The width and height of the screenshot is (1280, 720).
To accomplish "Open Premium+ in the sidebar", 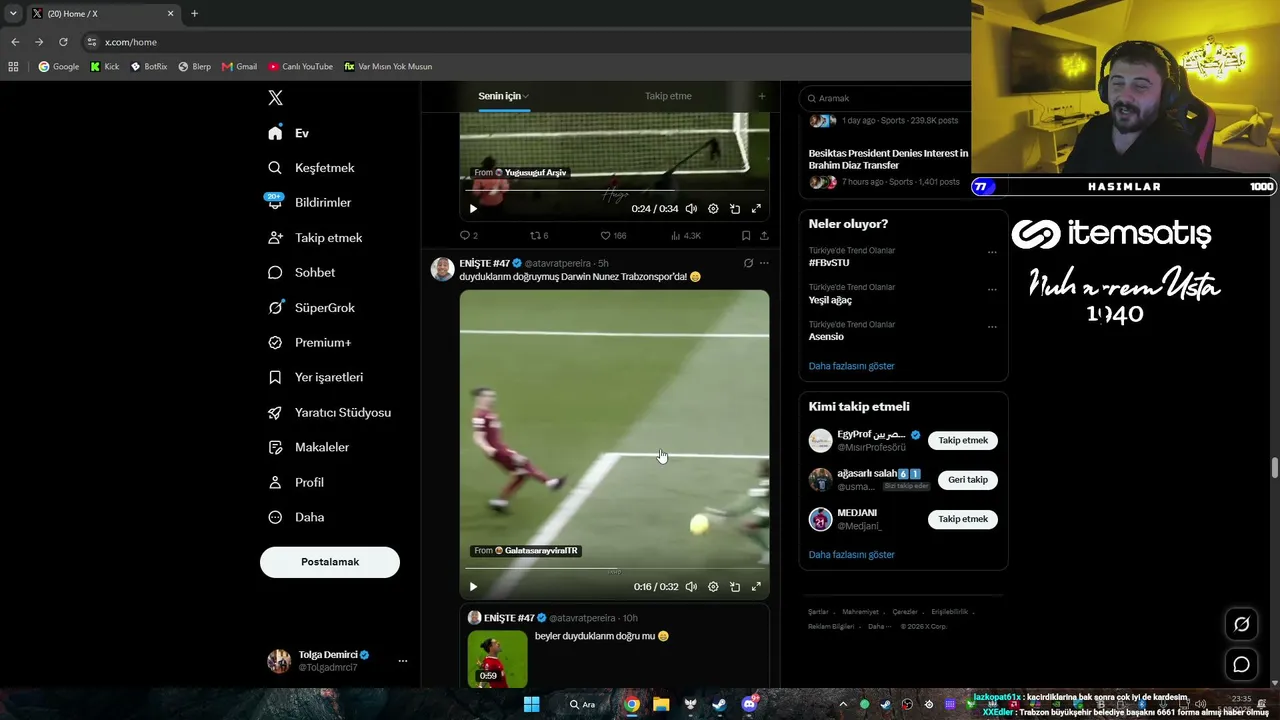I will click(309, 343).
